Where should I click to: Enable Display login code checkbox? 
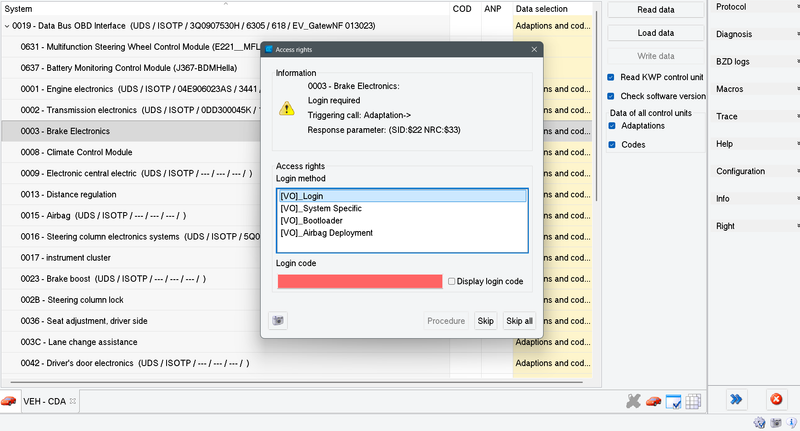[452, 282]
